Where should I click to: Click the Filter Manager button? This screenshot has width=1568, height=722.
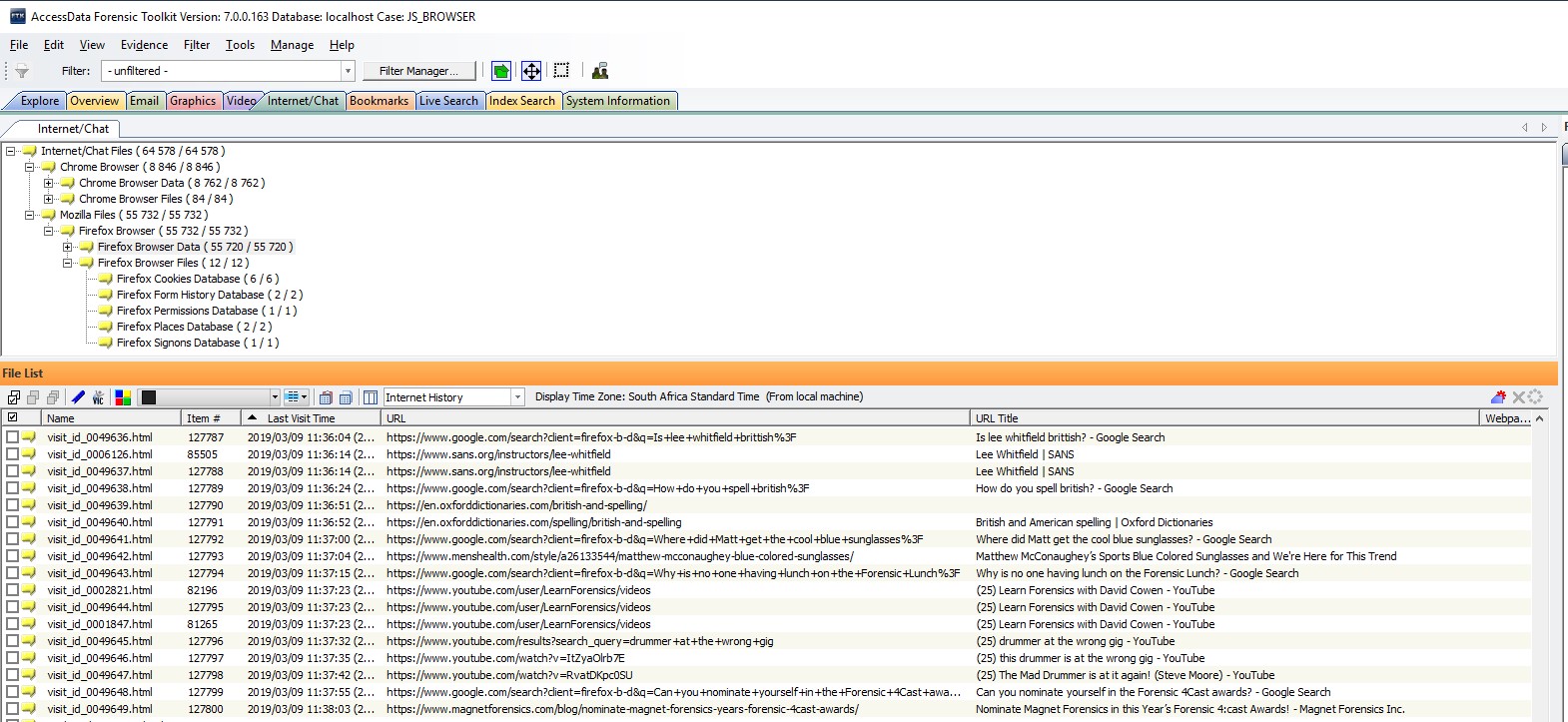click(418, 71)
